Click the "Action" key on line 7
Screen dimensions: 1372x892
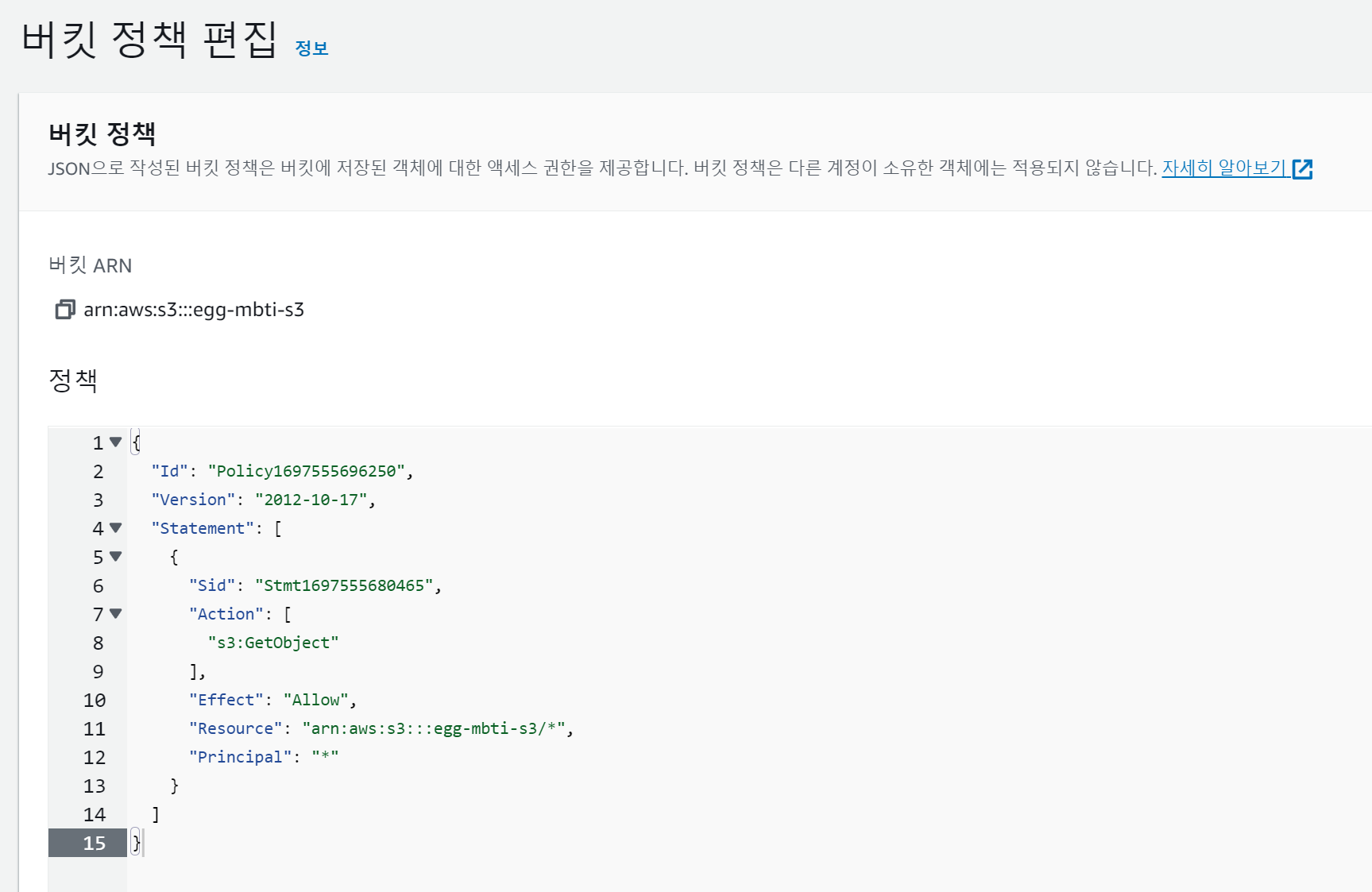tap(226, 614)
